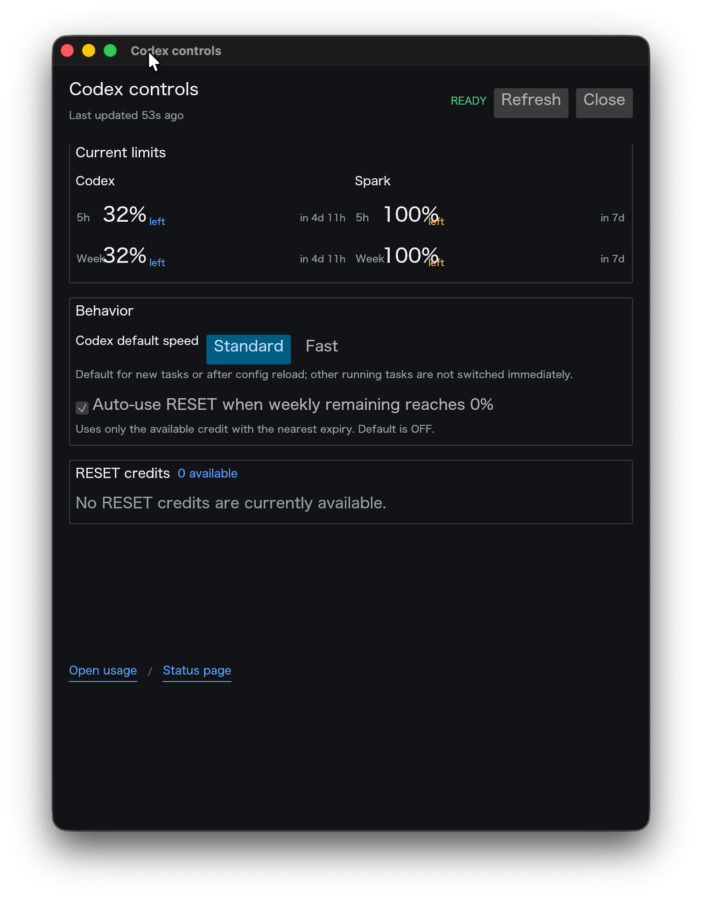Click the 'Codex controls' window title bar text

(176, 51)
